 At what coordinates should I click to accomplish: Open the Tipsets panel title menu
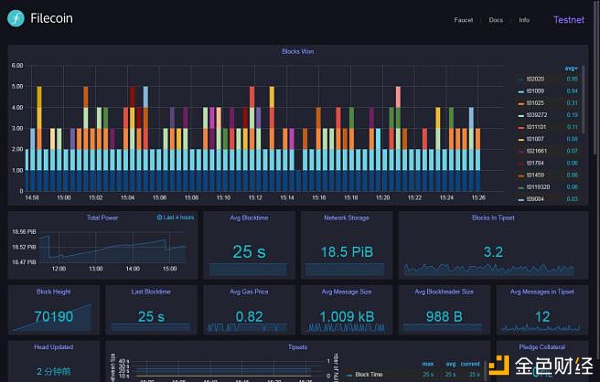[x=298, y=347]
